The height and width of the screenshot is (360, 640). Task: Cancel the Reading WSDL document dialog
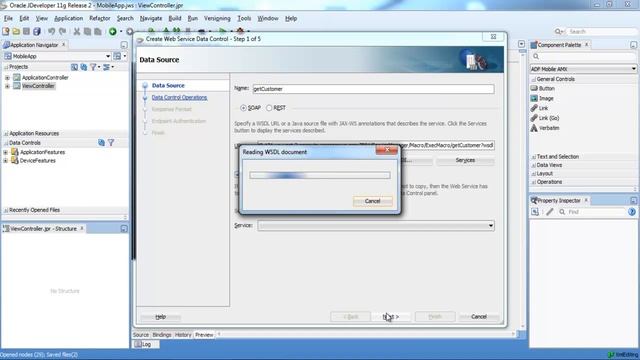coord(372,201)
